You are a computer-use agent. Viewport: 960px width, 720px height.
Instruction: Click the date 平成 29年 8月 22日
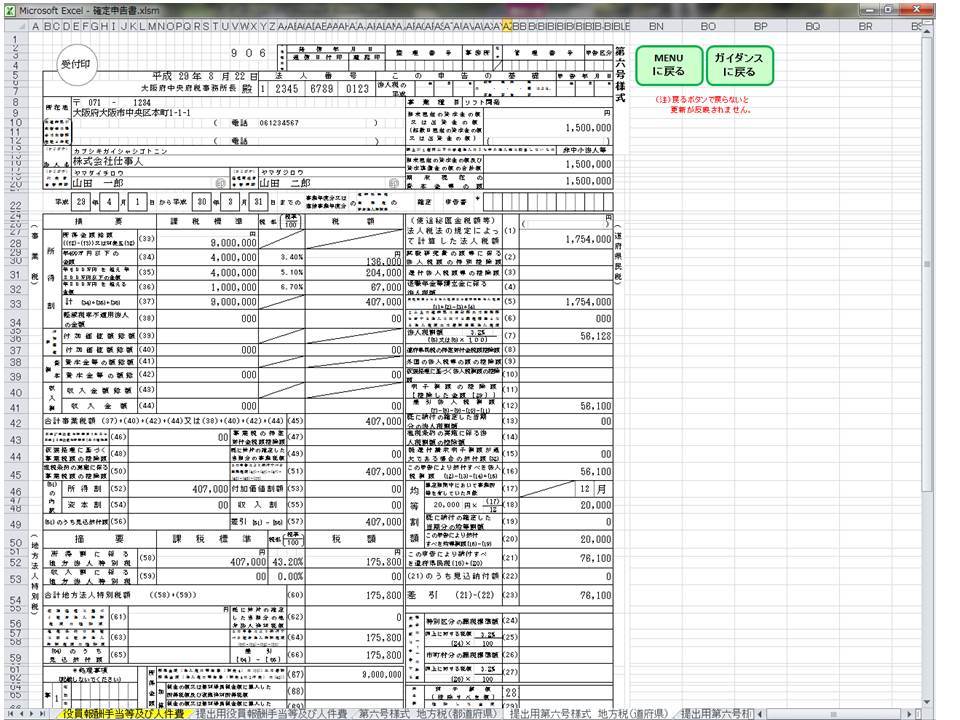click(x=205, y=77)
